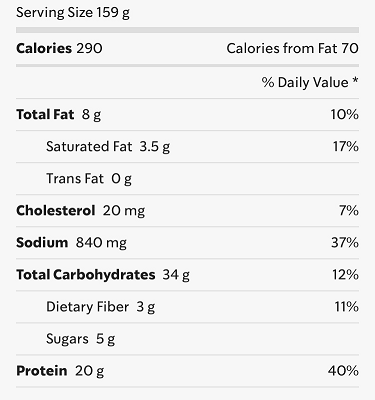Click the 7% Cholesterol daily value

pyautogui.click(x=349, y=210)
